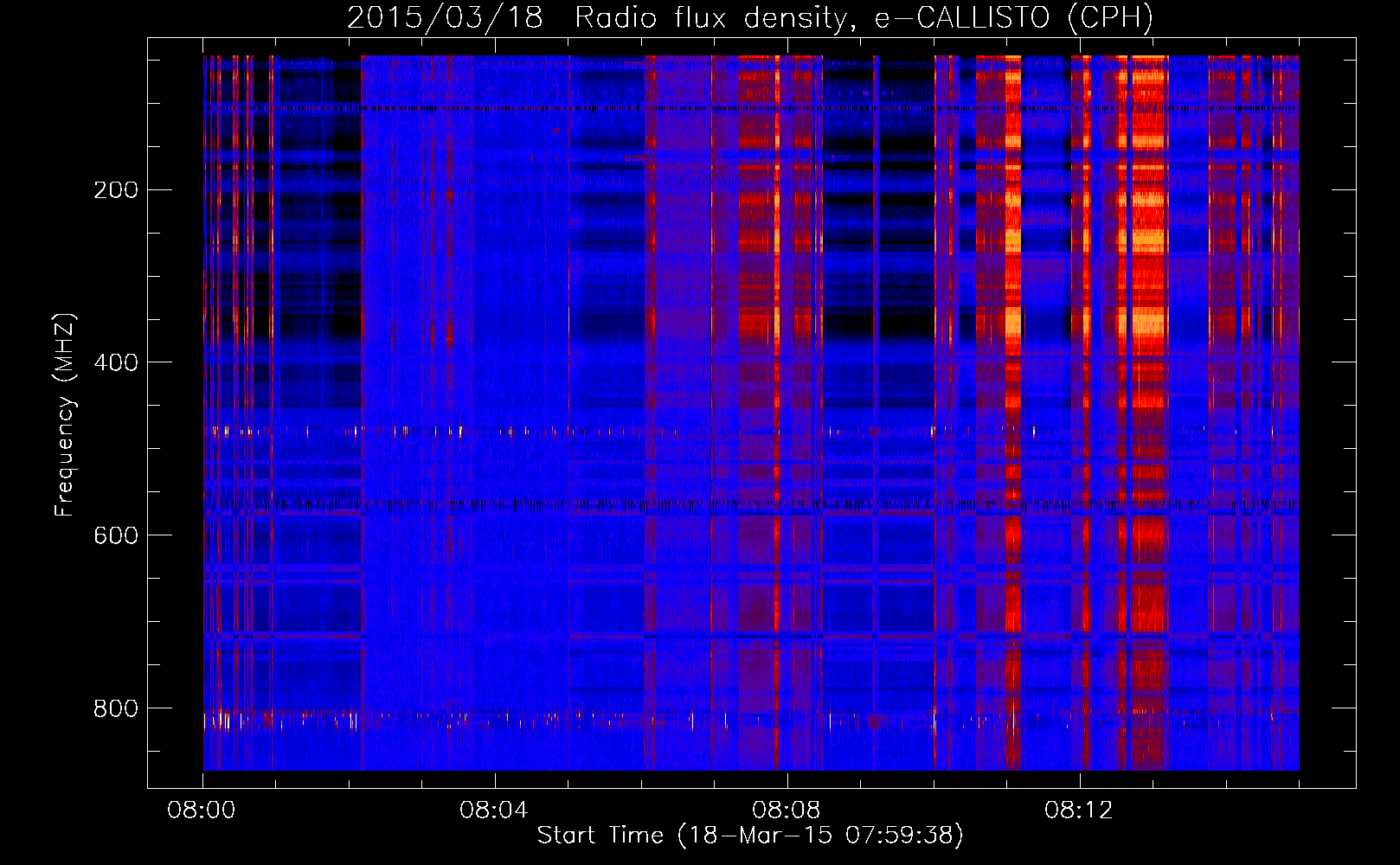Click the 400 frequency tick label
Viewport: 1400px width, 865px height.
click(116, 362)
